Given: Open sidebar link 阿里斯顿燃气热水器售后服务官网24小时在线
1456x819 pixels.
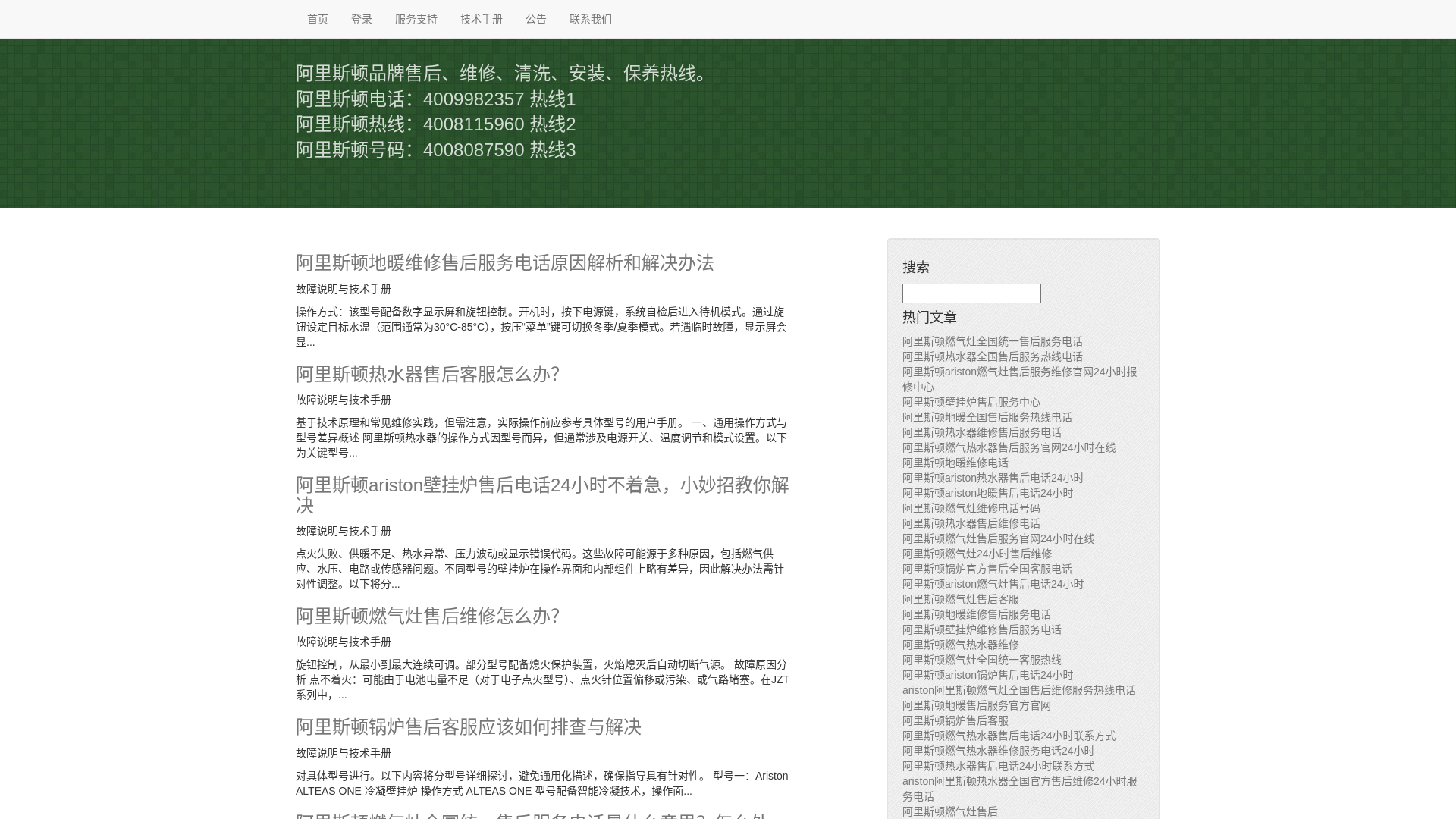Looking at the screenshot, I should click(x=1009, y=447).
